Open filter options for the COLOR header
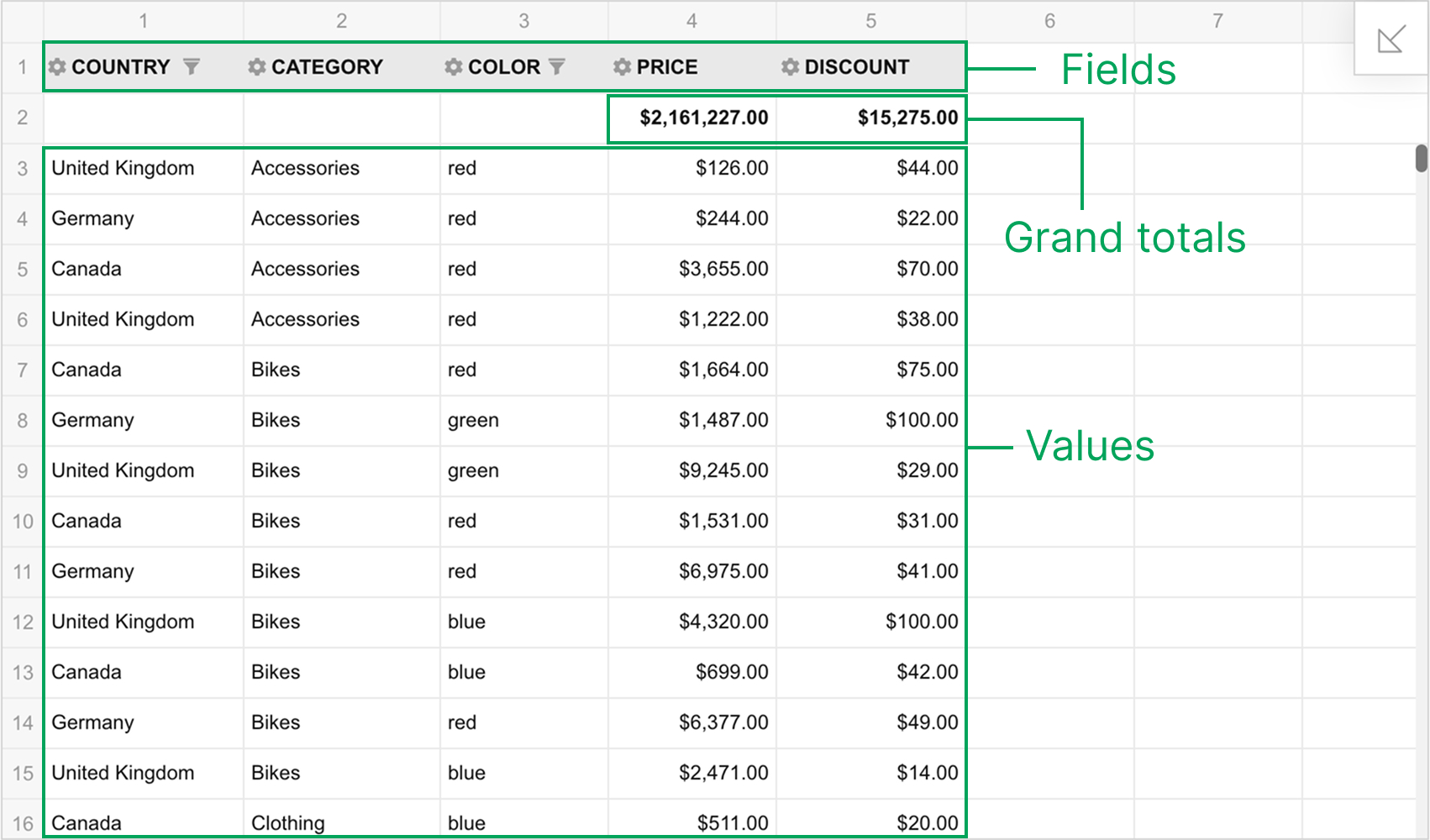This screenshot has width=1430, height=840. [x=558, y=66]
